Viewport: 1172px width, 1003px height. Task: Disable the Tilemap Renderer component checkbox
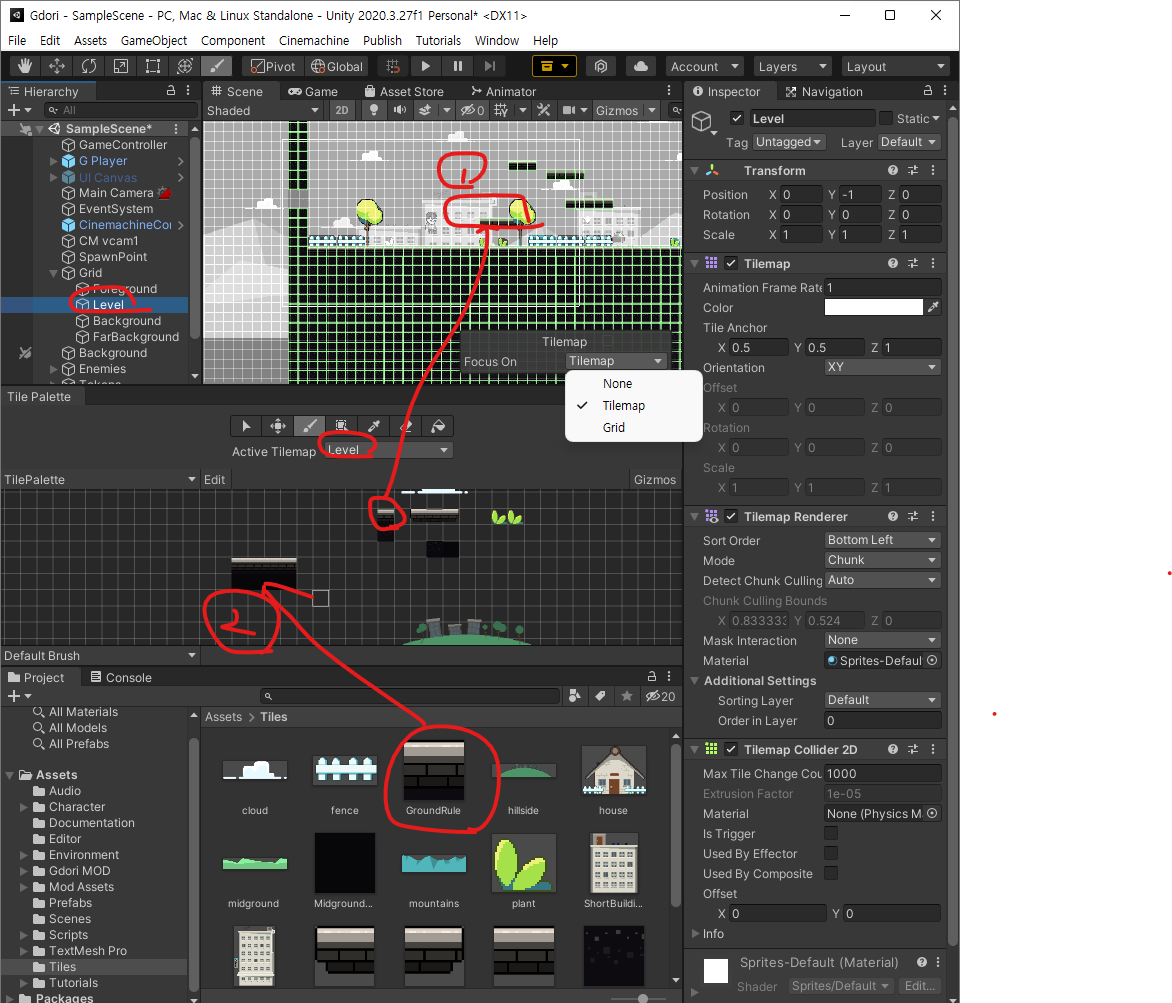tap(731, 516)
